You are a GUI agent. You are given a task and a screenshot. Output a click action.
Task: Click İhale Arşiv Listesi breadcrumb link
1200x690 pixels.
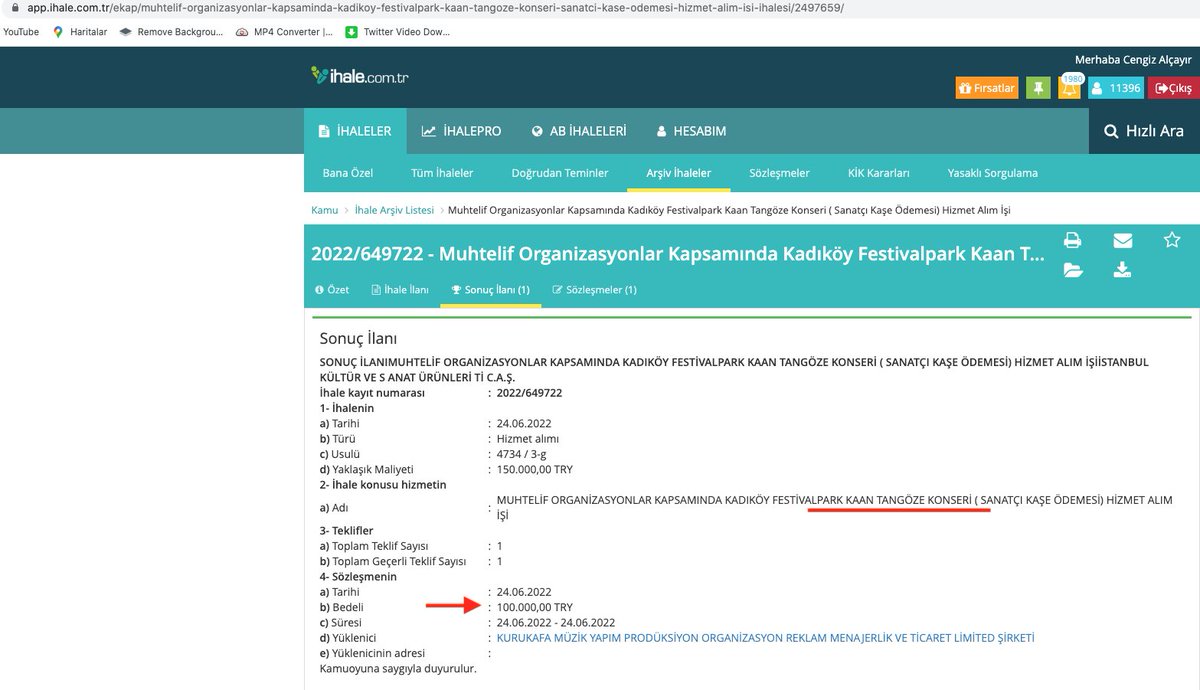pyautogui.click(x=394, y=210)
